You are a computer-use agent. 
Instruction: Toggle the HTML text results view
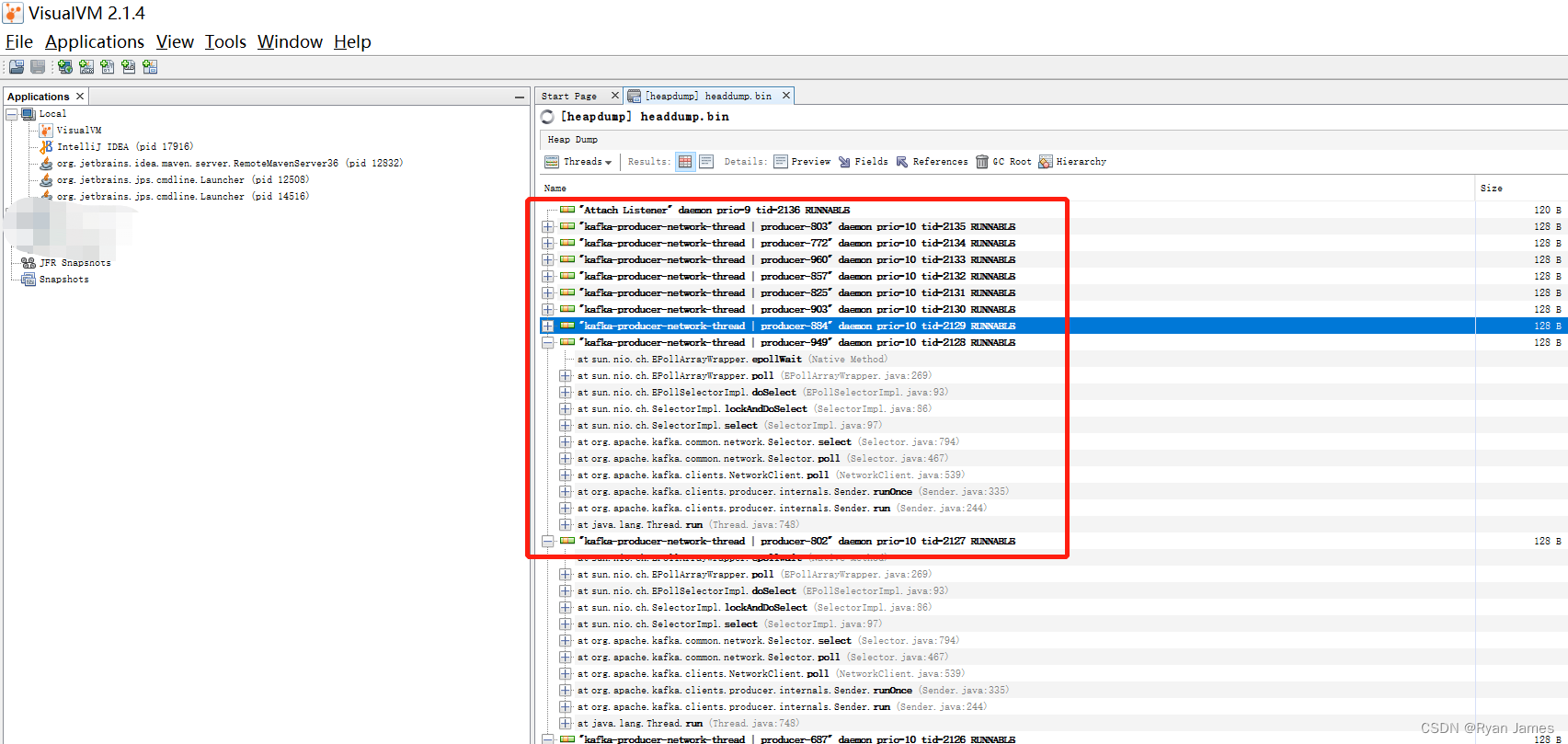[x=706, y=162]
